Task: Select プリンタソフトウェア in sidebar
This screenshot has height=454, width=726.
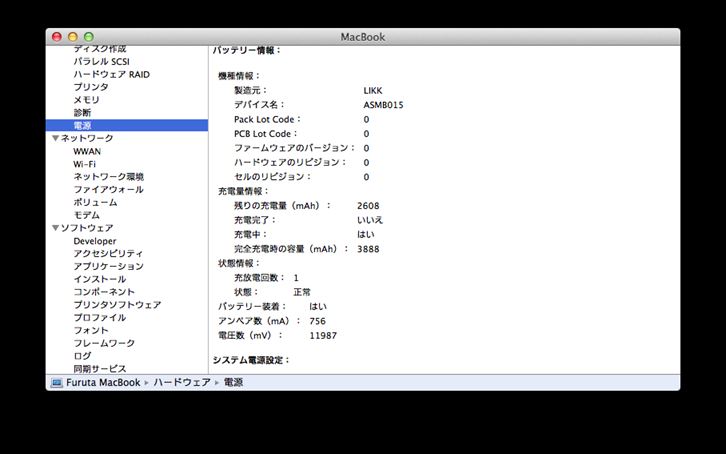Action: [x=117, y=305]
